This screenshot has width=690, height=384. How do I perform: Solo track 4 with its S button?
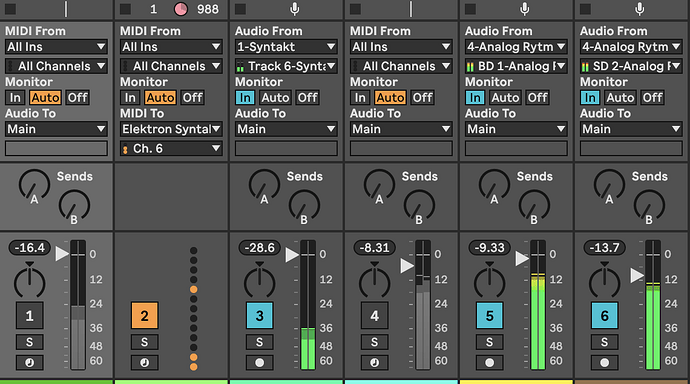pos(374,342)
